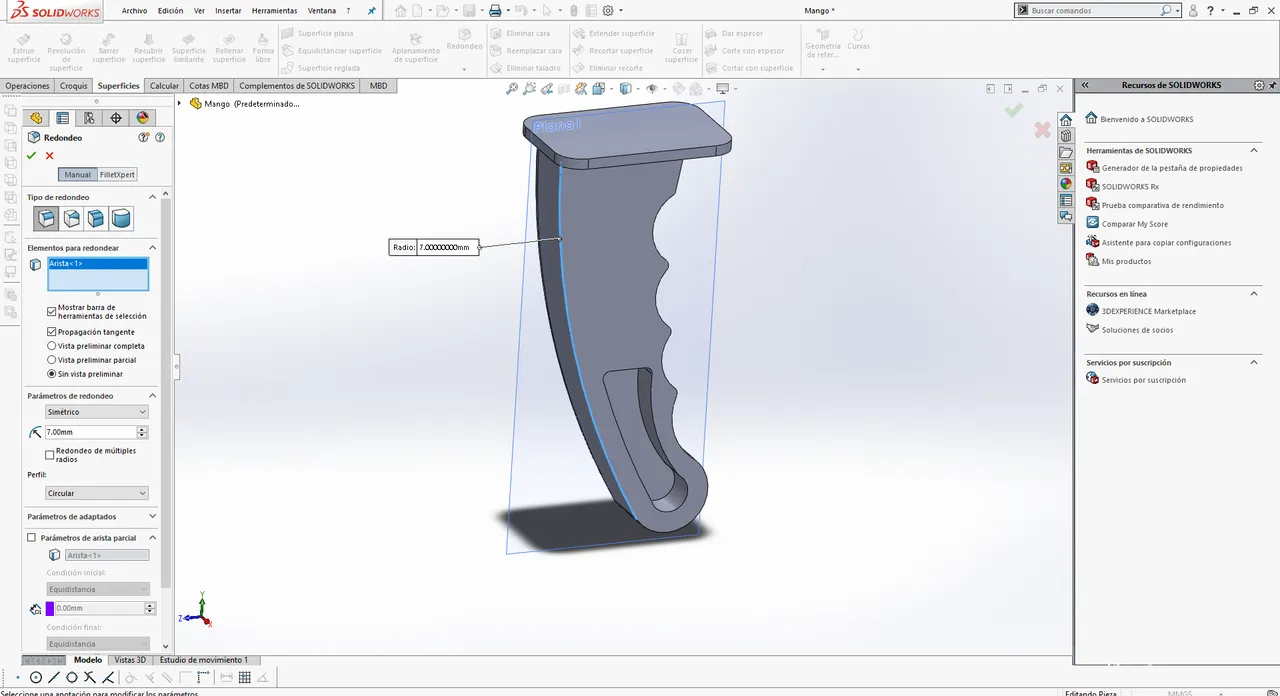Viewport: 1280px width, 696px height.
Task: Collapse Herramientas de SOLIDWORKS section
Action: point(1255,150)
